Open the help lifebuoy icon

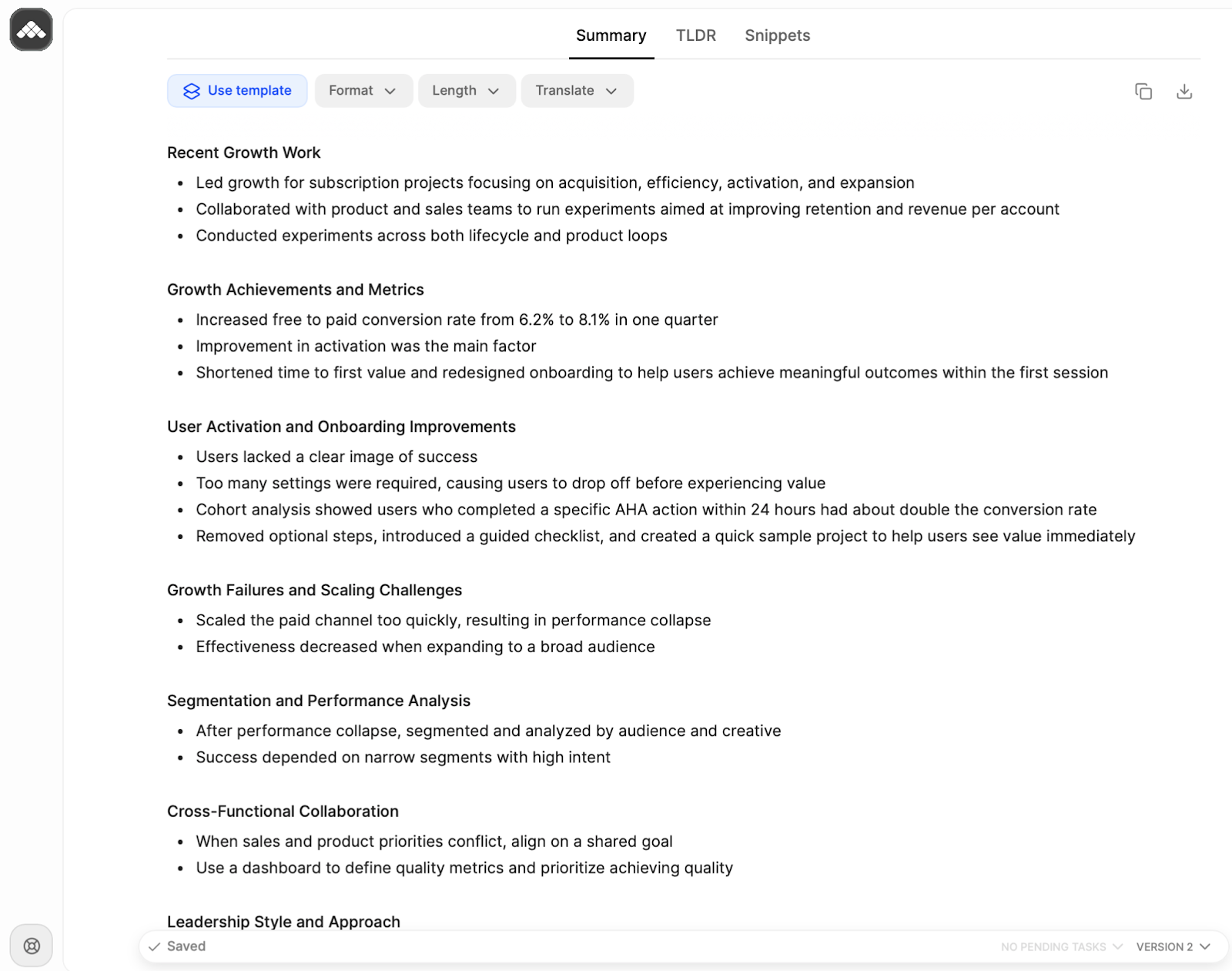pos(32,946)
